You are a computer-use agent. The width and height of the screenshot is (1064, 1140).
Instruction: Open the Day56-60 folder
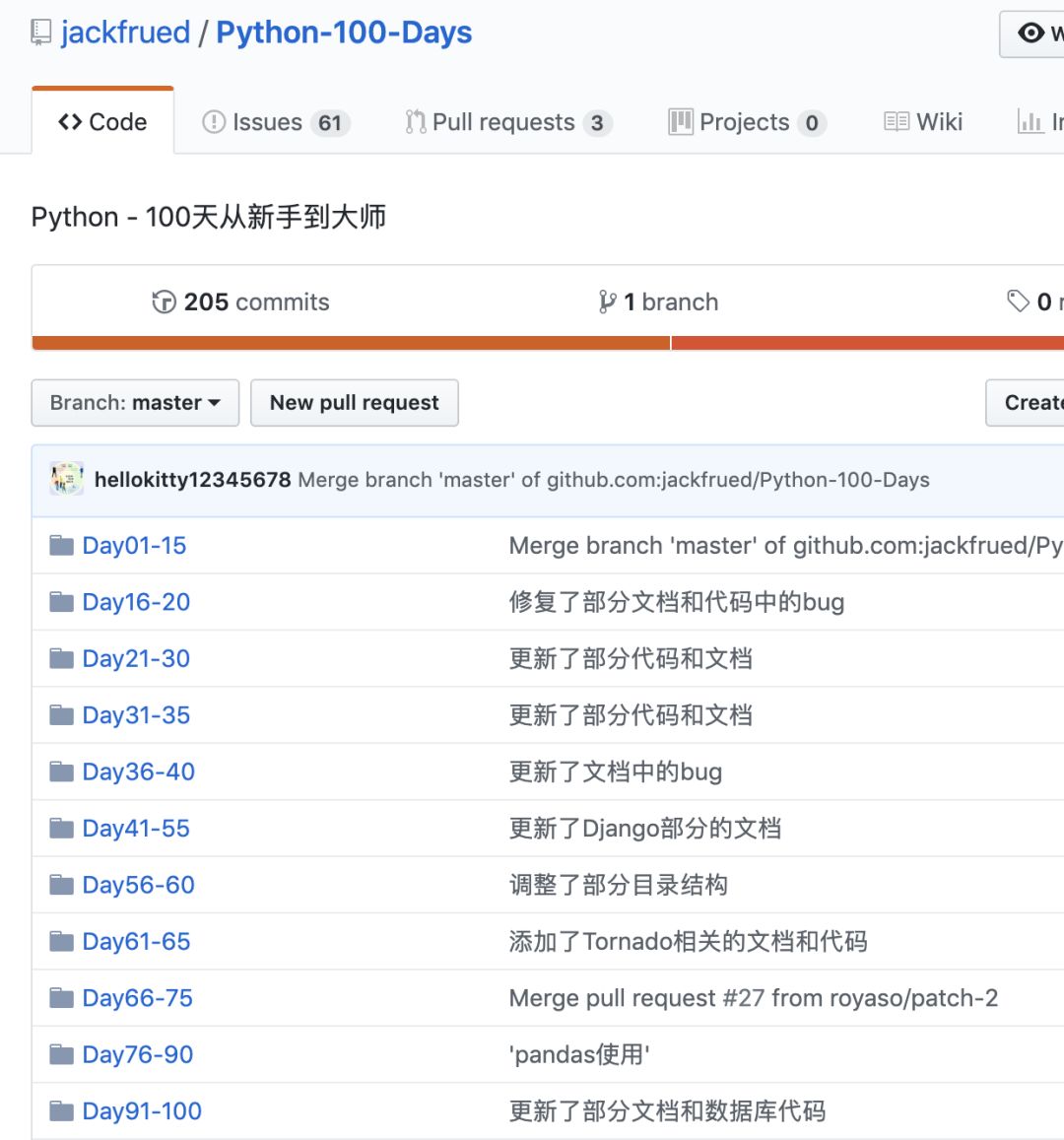pyautogui.click(x=139, y=885)
